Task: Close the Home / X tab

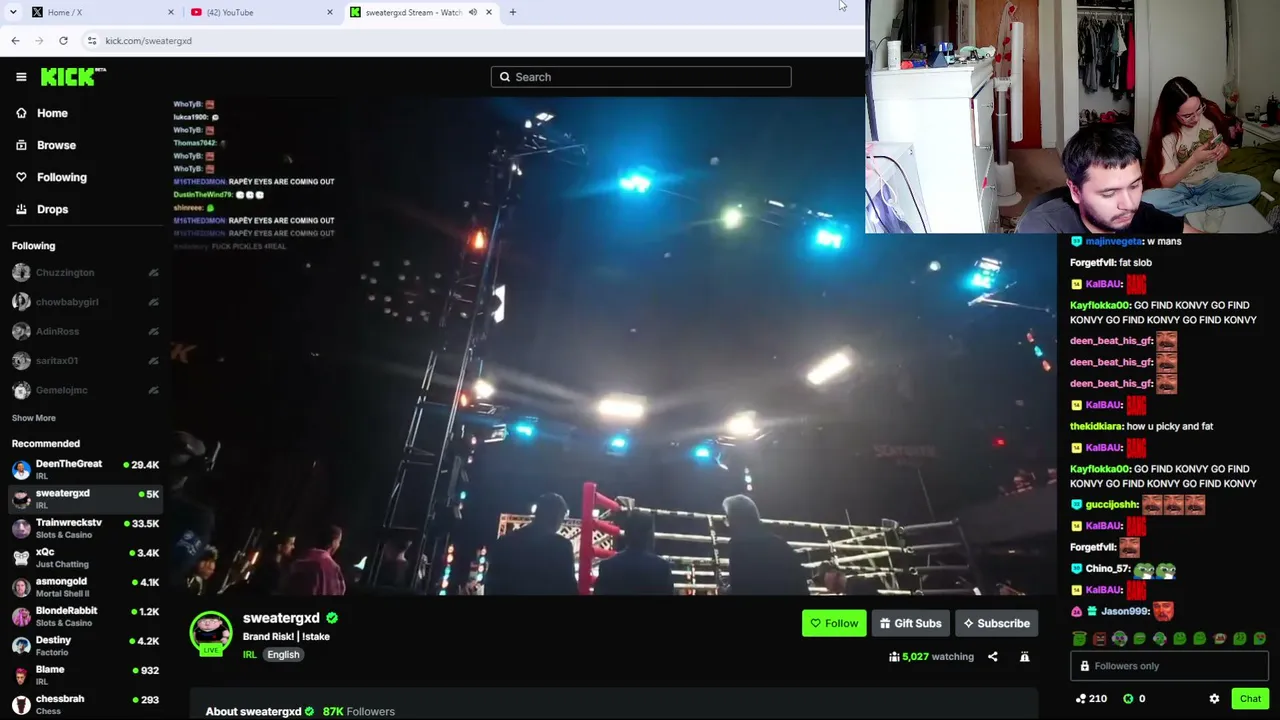Action: point(170,12)
